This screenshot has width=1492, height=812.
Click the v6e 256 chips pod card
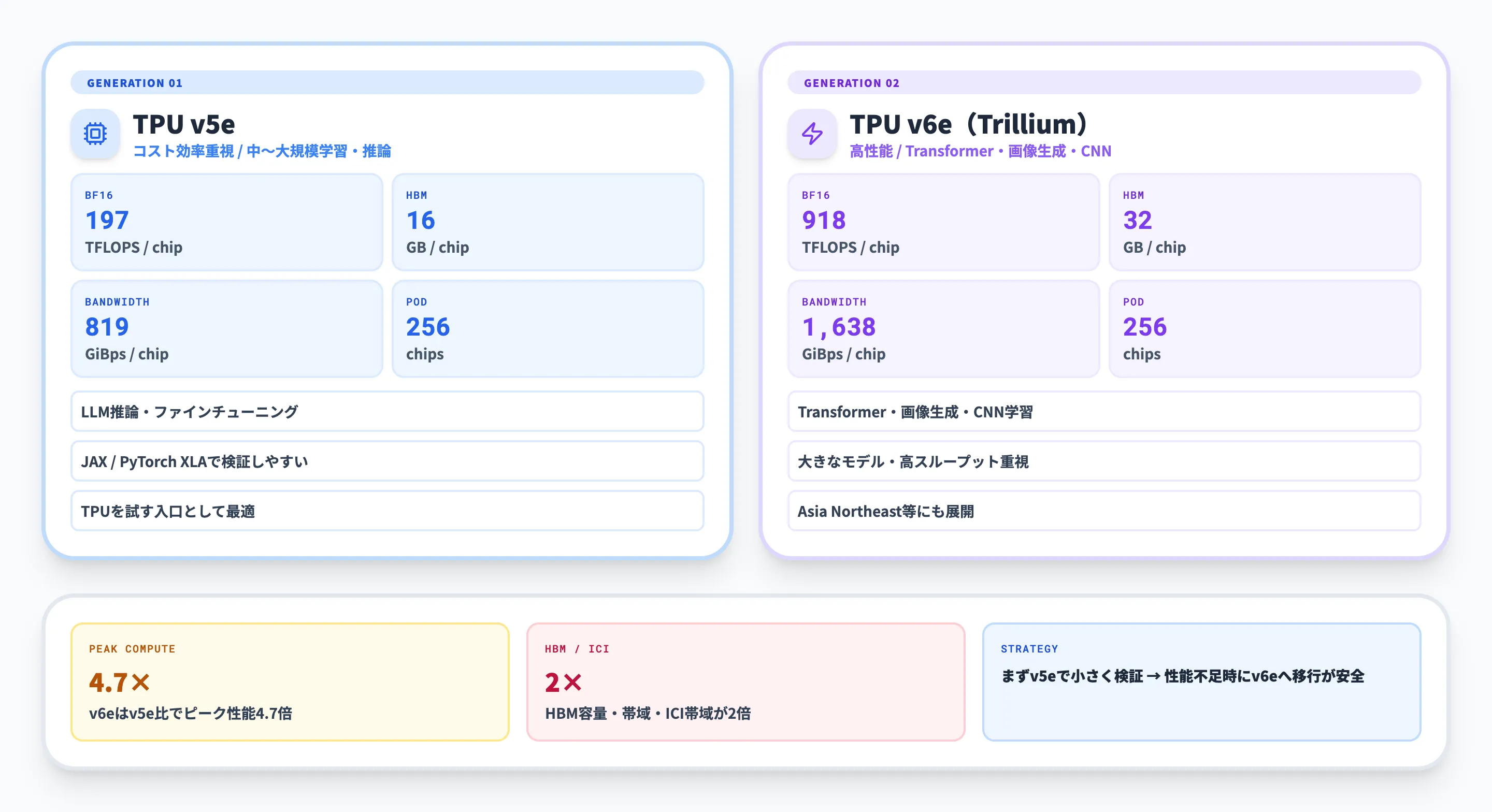[1265, 329]
